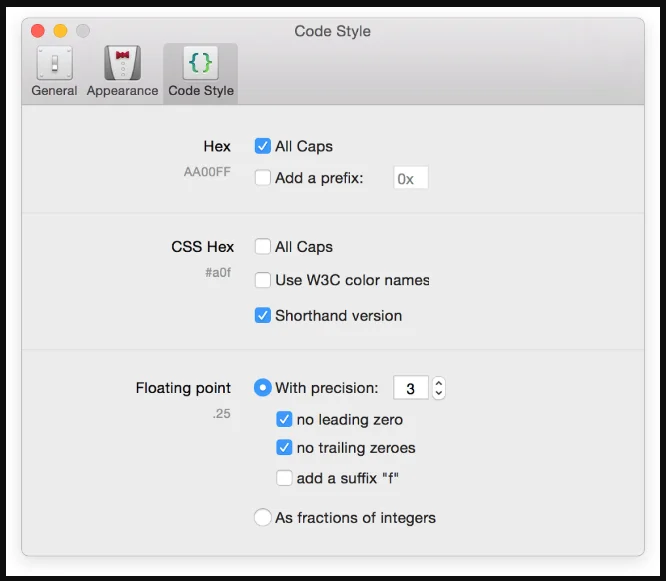
Task: Uncheck the no trailing zeroes checkbox
Action: [x=284, y=448]
